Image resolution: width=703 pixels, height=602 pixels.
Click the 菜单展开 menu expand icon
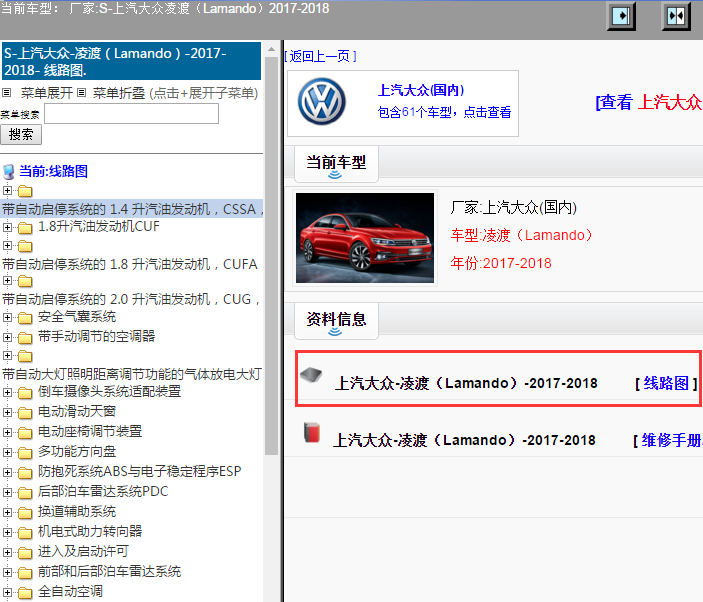[x=7, y=93]
